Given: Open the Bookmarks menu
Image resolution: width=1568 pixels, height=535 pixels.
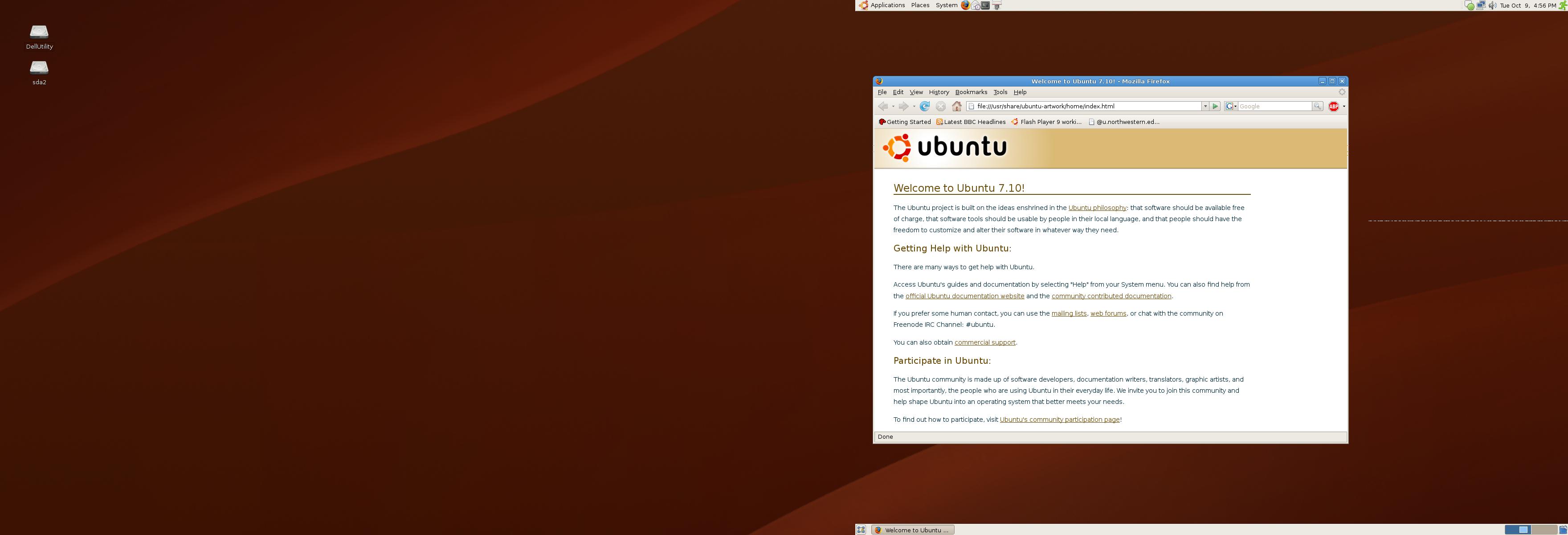Looking at the screenshot, I should point(971,92).
